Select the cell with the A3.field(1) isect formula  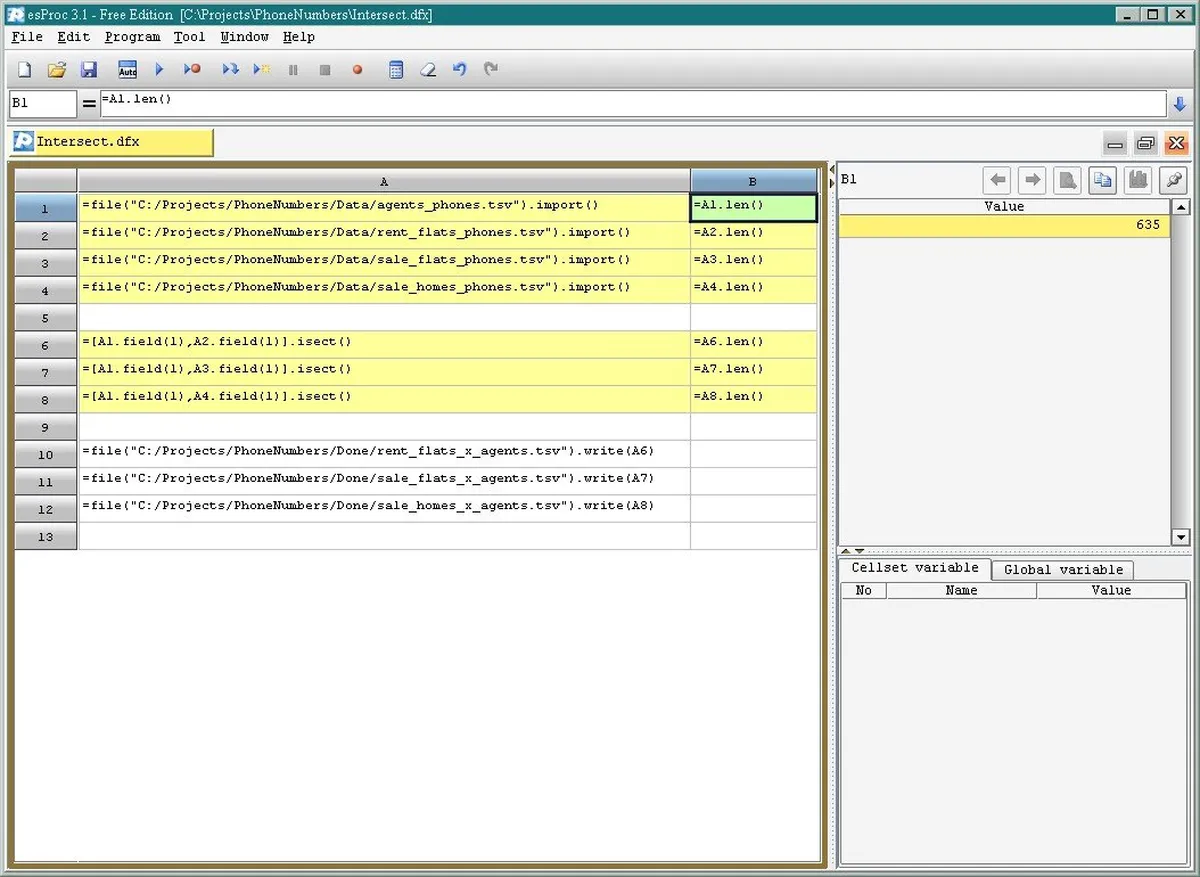384,372
